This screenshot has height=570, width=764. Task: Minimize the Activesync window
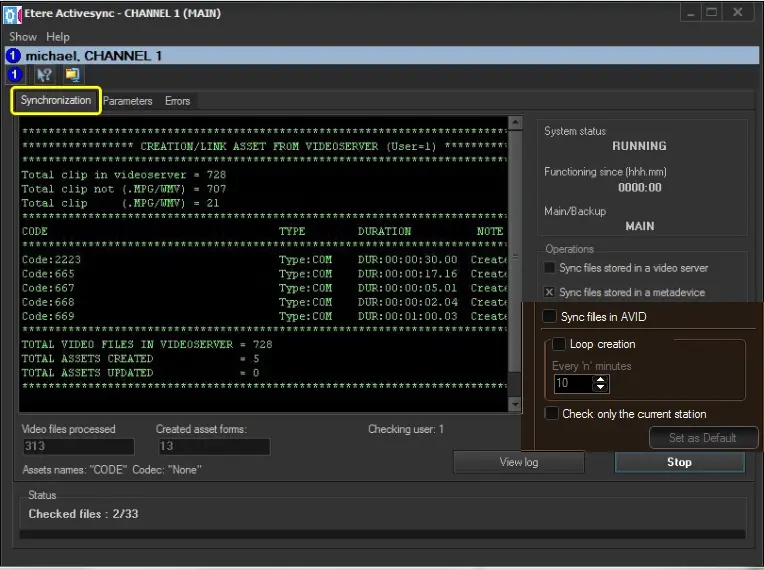click(x=689, y=12)
